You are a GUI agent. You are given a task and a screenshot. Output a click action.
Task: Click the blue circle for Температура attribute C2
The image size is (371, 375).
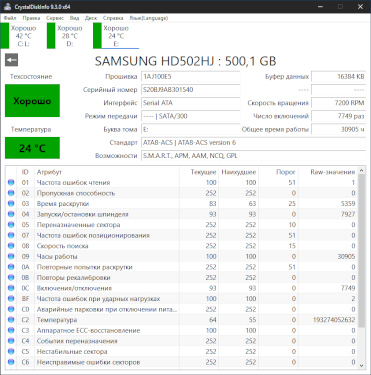[11, 320]
